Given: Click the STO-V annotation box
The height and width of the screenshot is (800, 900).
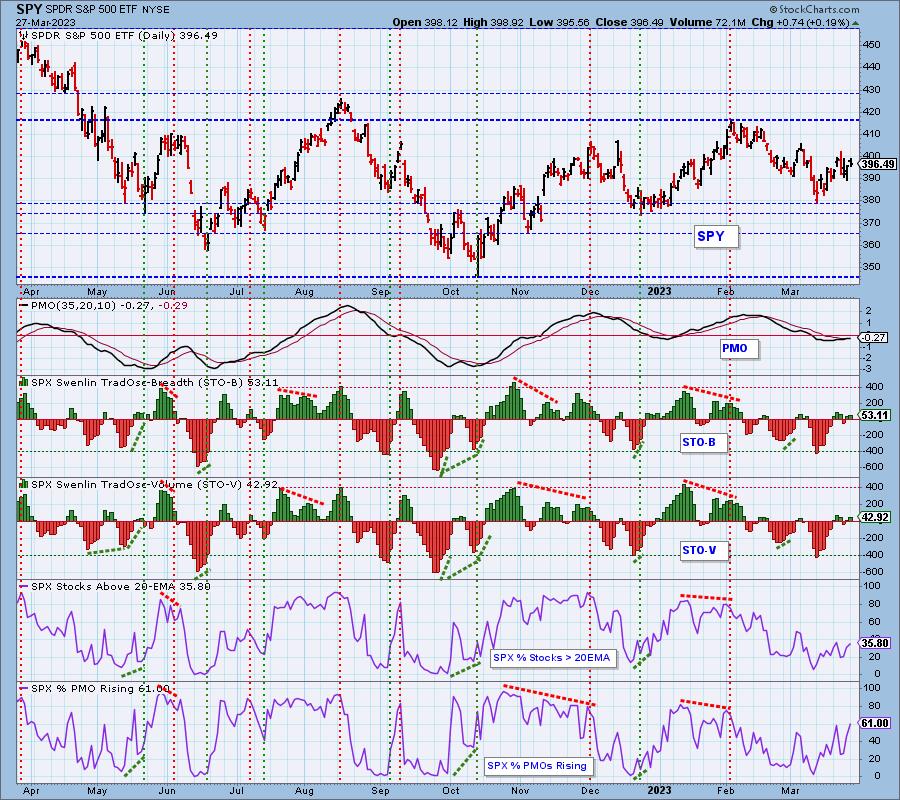Looking at the screenshot, I should pos(703,550).
